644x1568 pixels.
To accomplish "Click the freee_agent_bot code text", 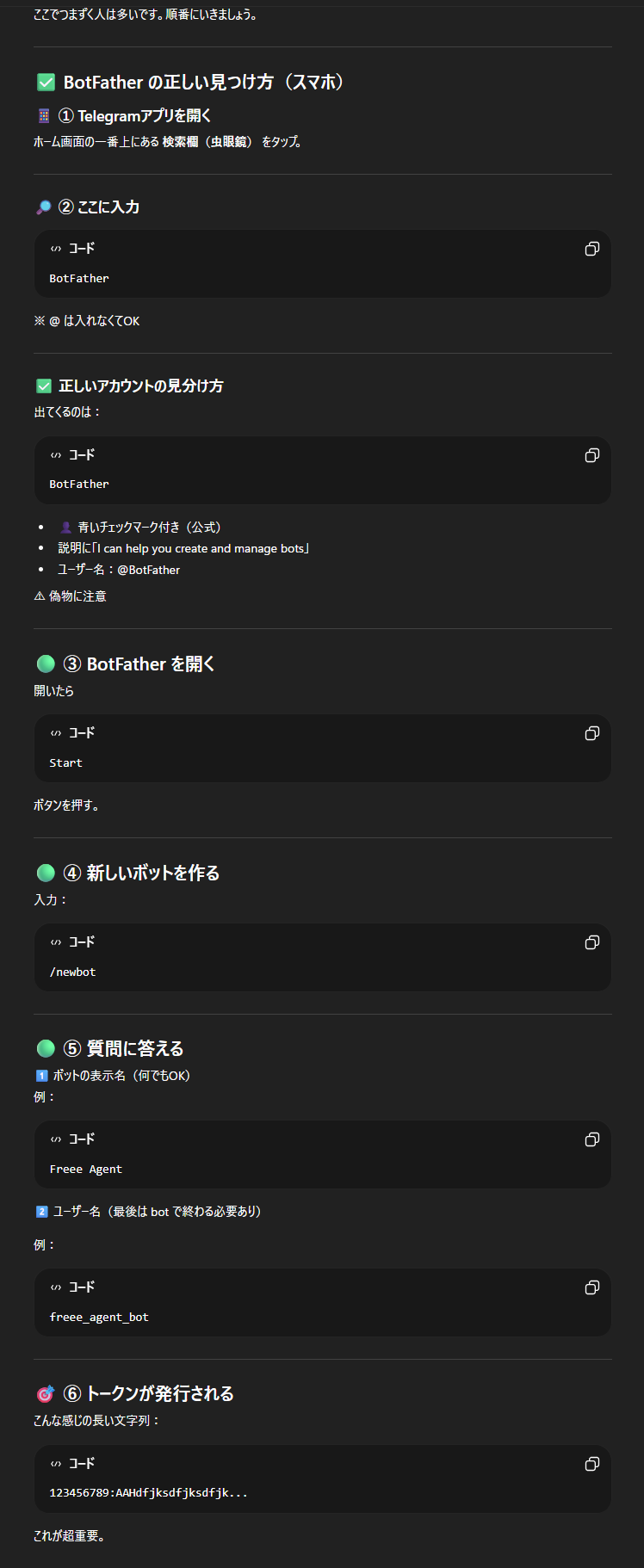I will click(99, 1318).
